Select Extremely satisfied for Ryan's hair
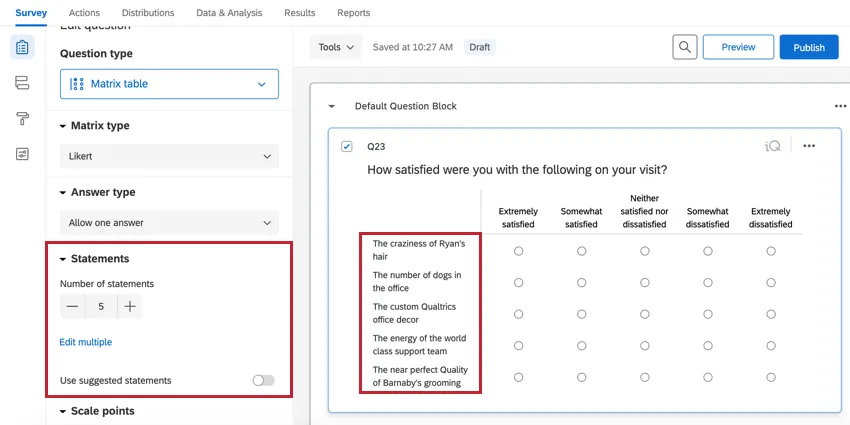 518,251
